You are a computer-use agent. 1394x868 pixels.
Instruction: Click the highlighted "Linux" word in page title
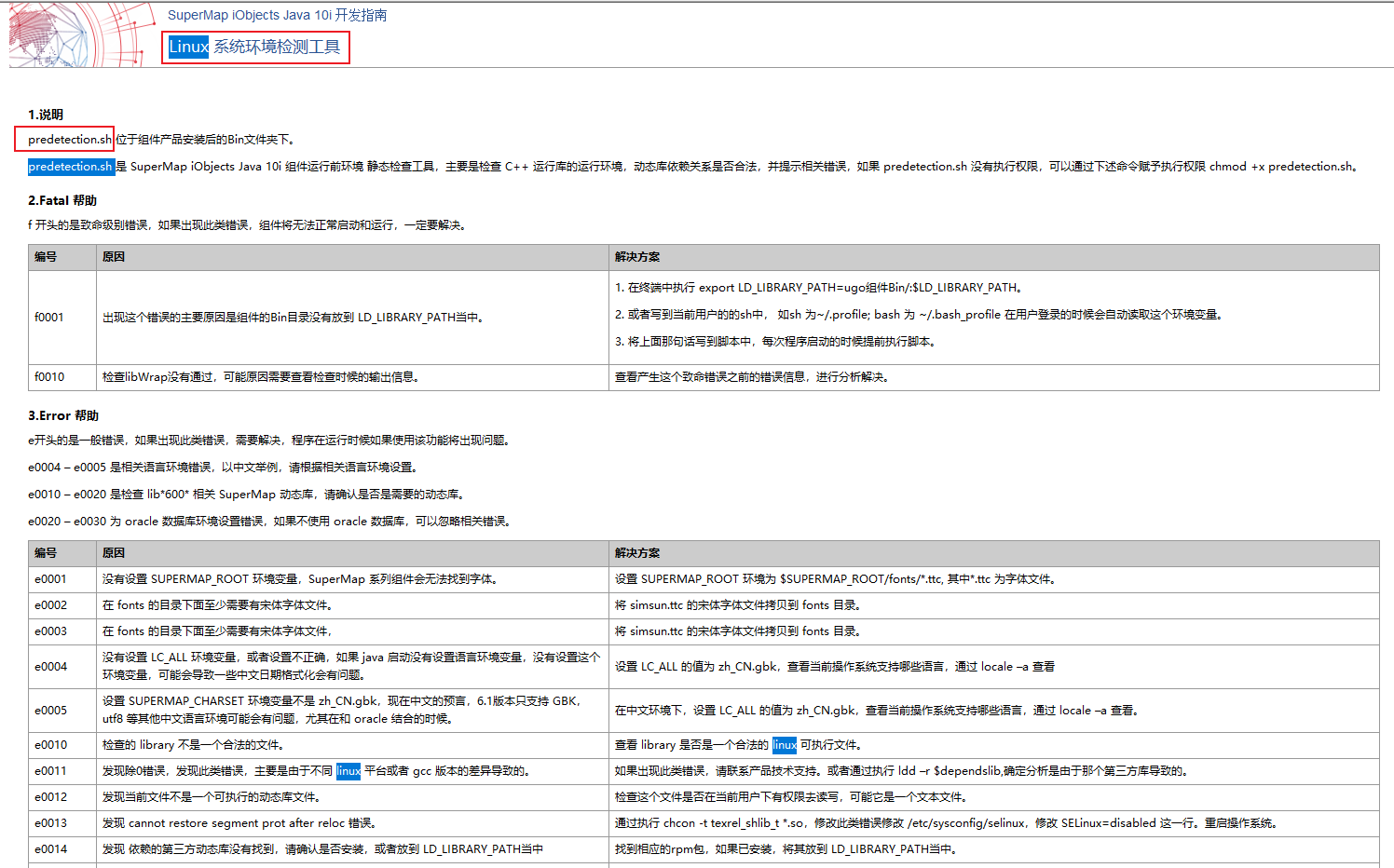[189, 47]
